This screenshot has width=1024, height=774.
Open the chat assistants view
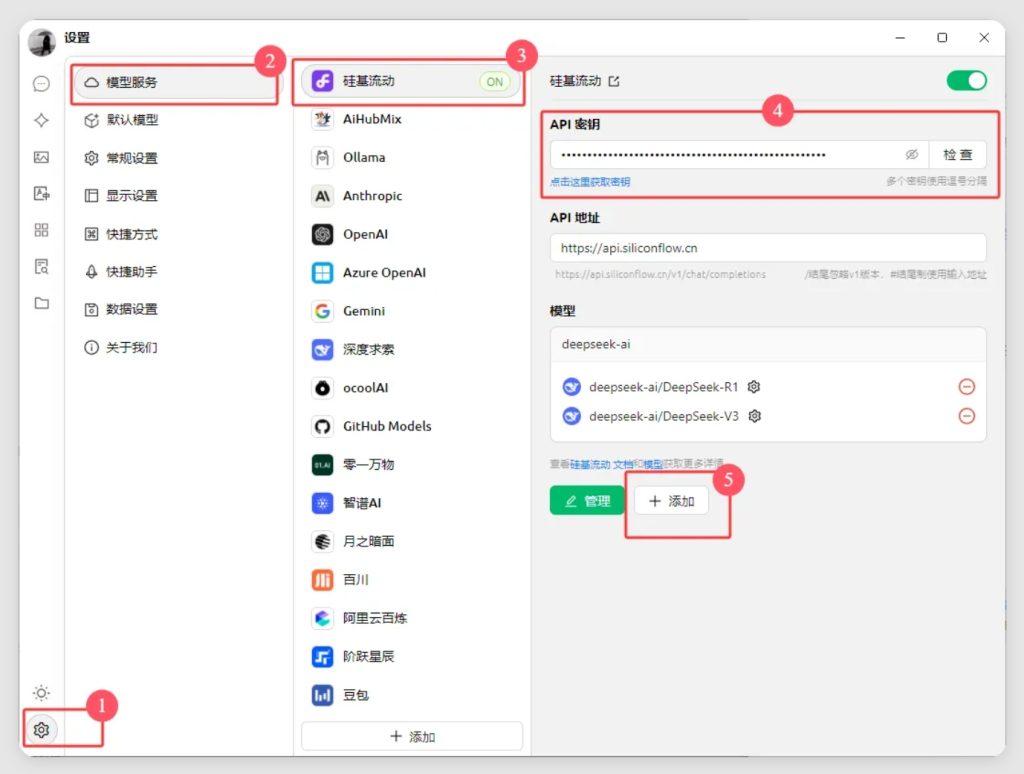[41, 84]
